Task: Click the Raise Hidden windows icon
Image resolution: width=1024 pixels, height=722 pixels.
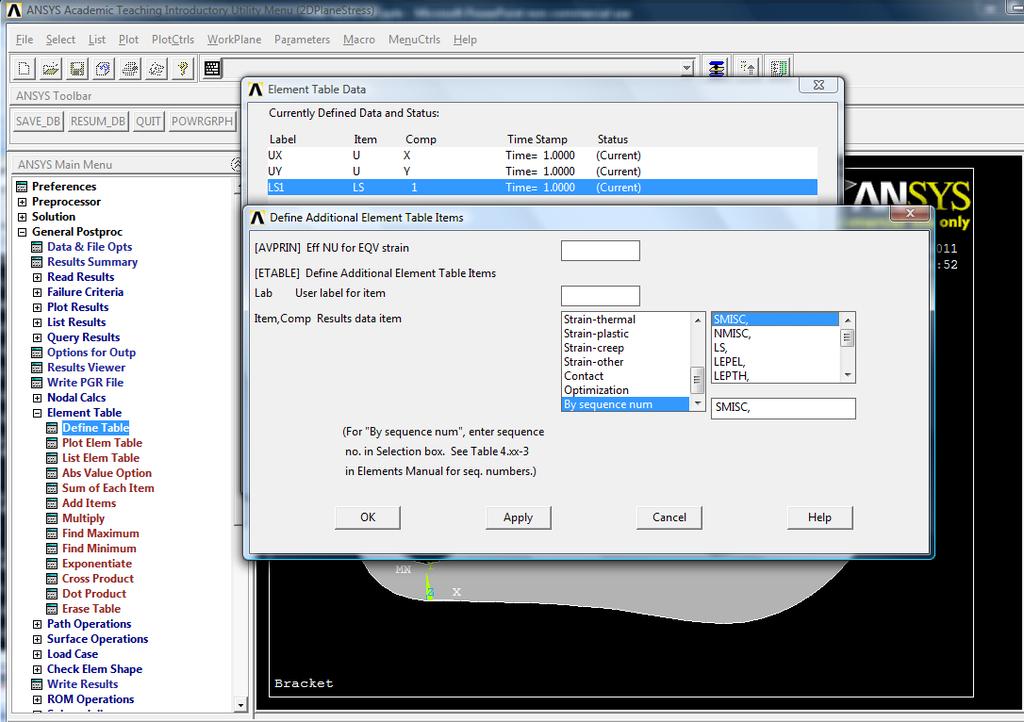Action: point(717,67)
